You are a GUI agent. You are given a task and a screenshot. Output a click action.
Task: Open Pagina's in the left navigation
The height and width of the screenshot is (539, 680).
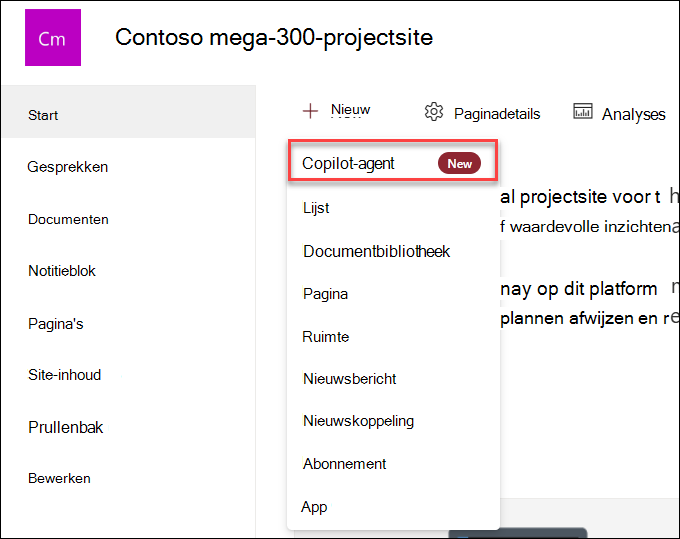(56, 324)
